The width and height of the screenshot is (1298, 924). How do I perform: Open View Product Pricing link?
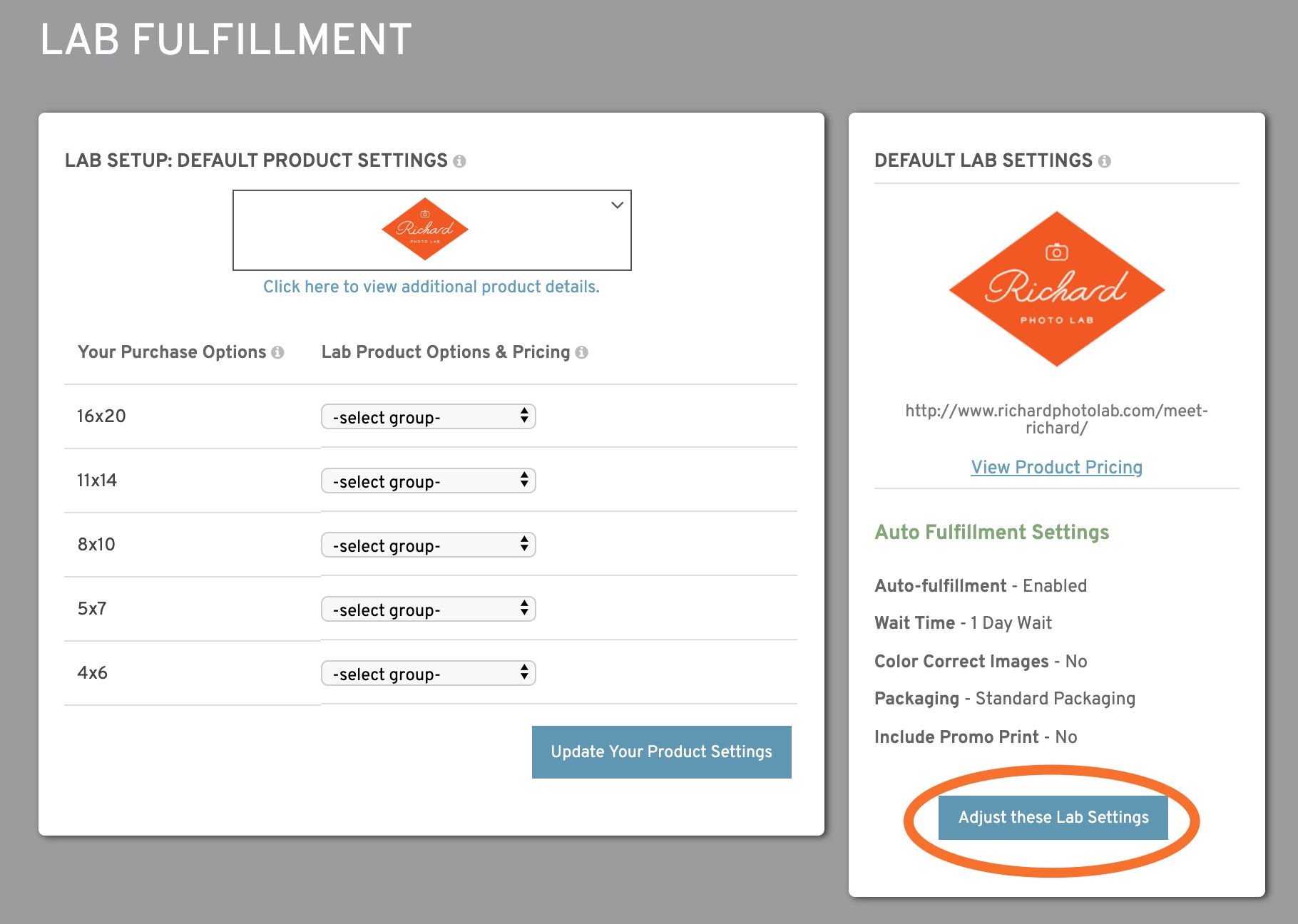click(1057, 467)
